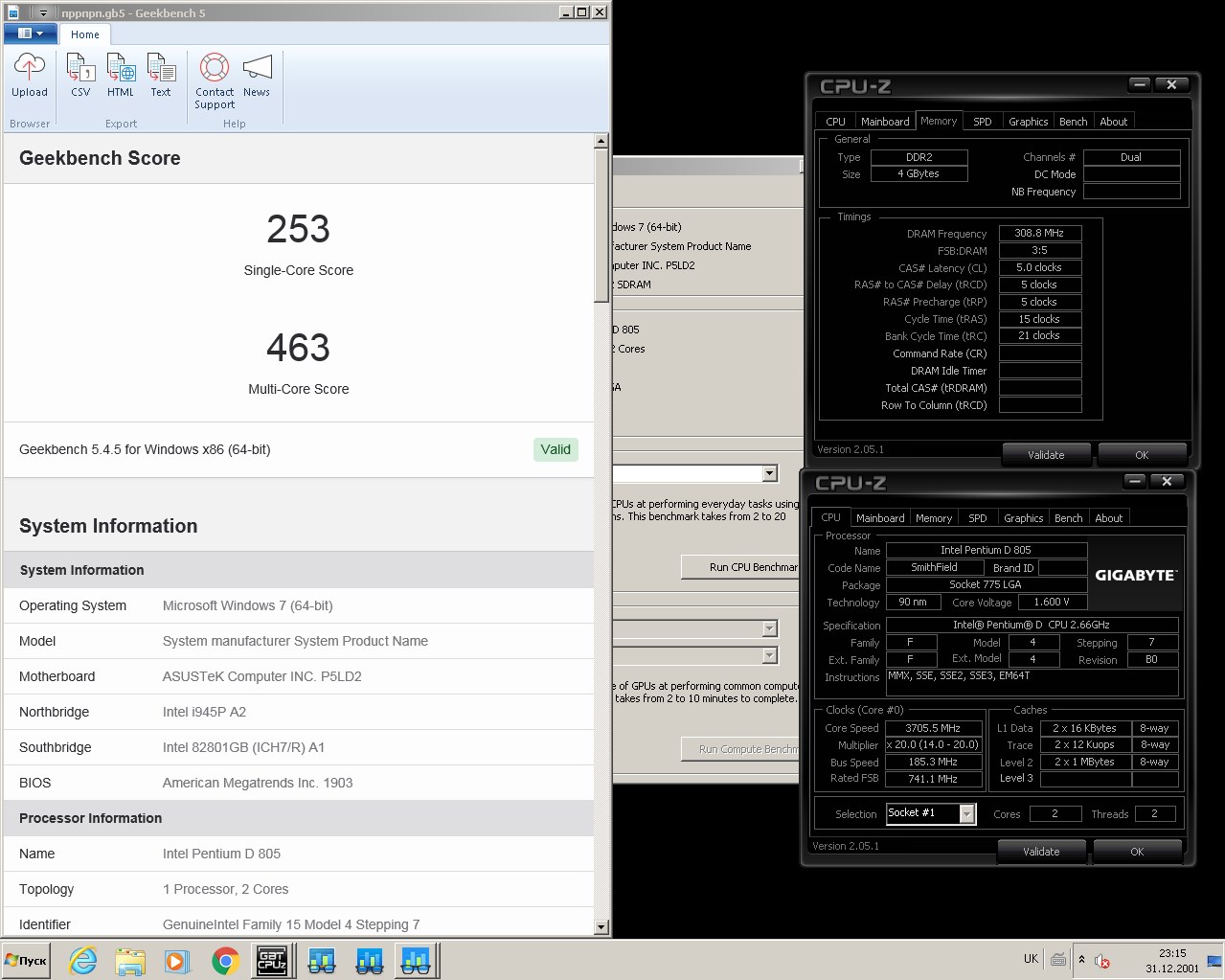
Task: Click the 253 Single-Core Score value
Action: tap(298, 229)
